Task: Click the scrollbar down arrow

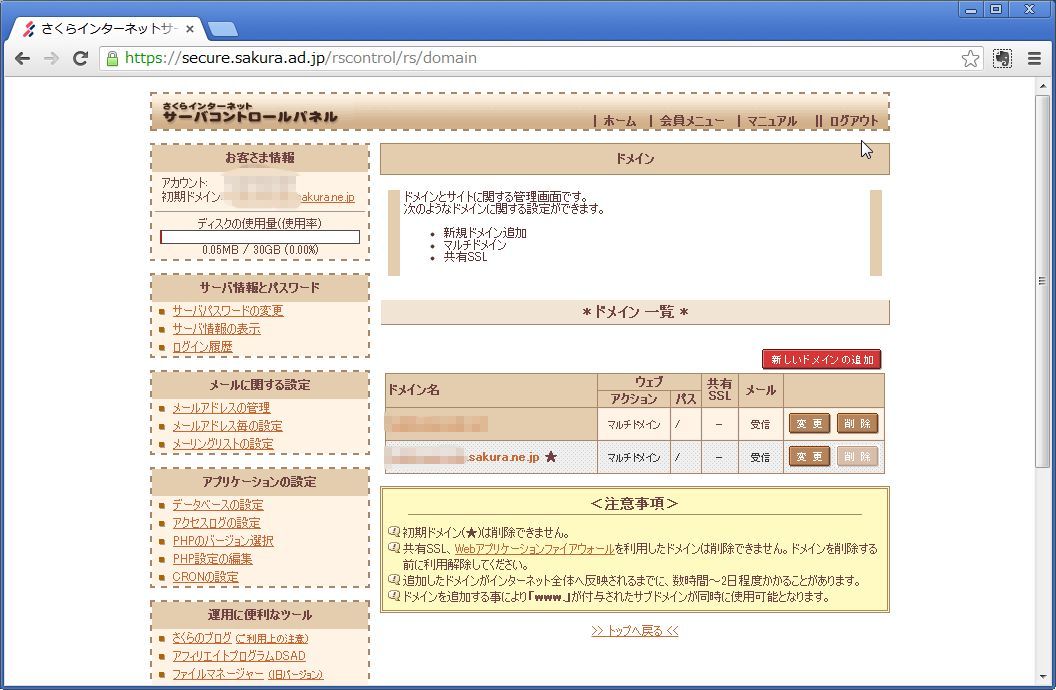Action: tap(1042, 677)
